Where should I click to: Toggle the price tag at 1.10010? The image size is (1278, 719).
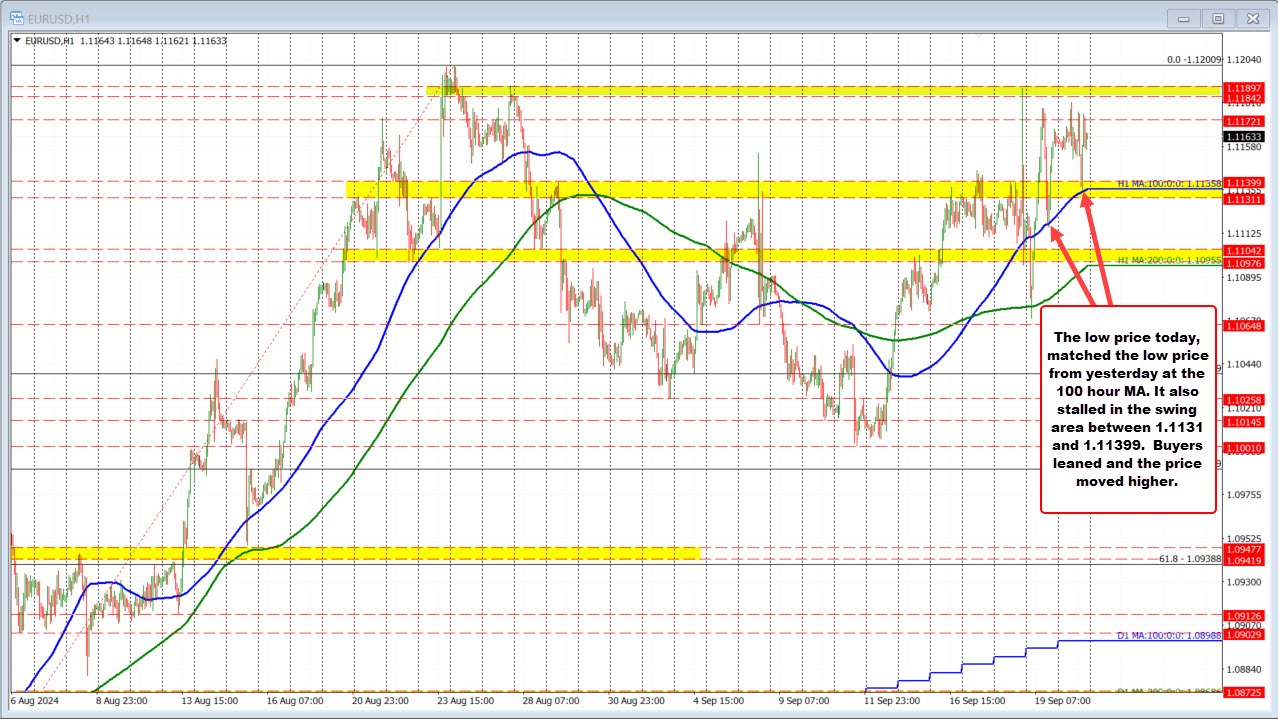(x=1243, y=450)
